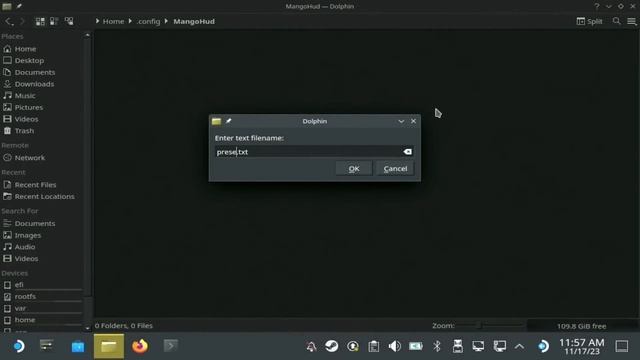The width and height of the screenshot is (640, 360).
Task: Expand the arrow before MangoHud breadcrumb
Action: point(167,21)
